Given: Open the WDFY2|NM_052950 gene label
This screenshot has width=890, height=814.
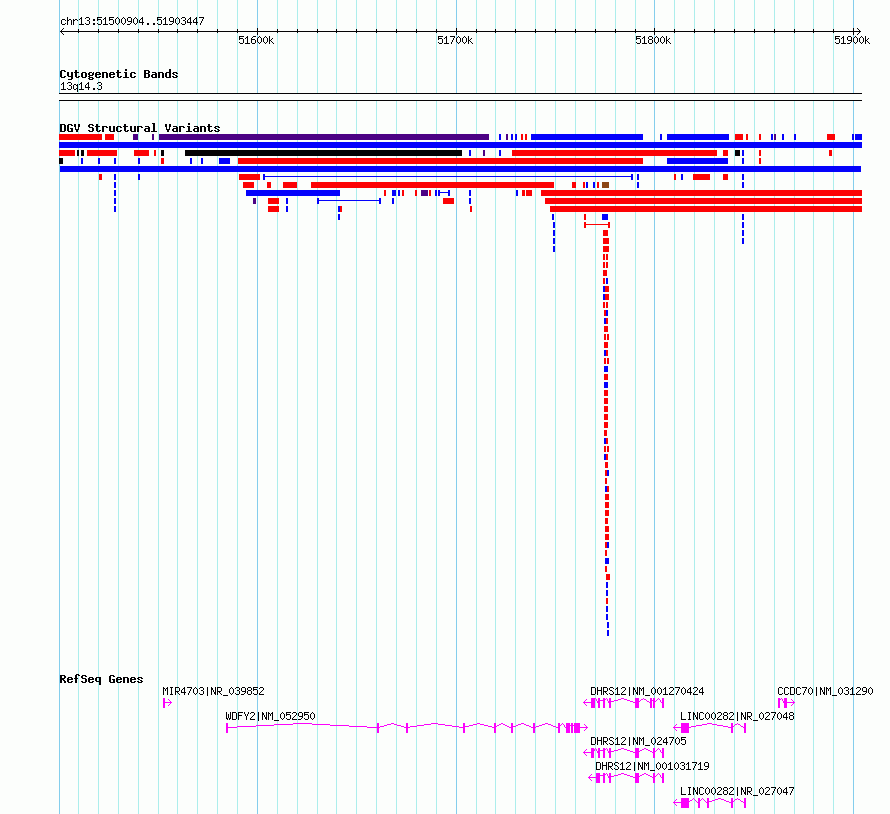Looking at the screenshot, I should tap(270, 716).
